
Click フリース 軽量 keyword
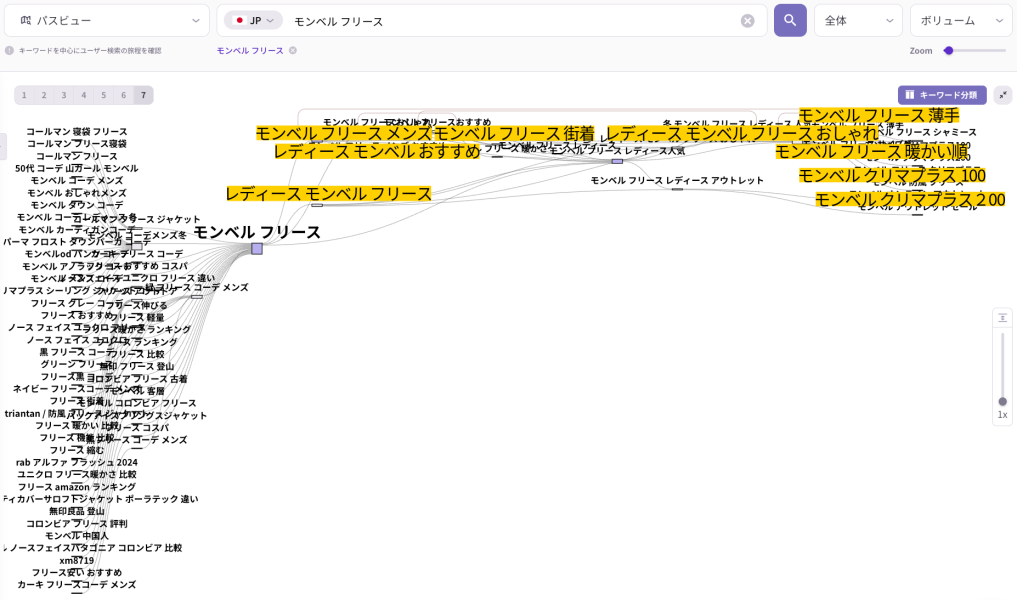136,318
